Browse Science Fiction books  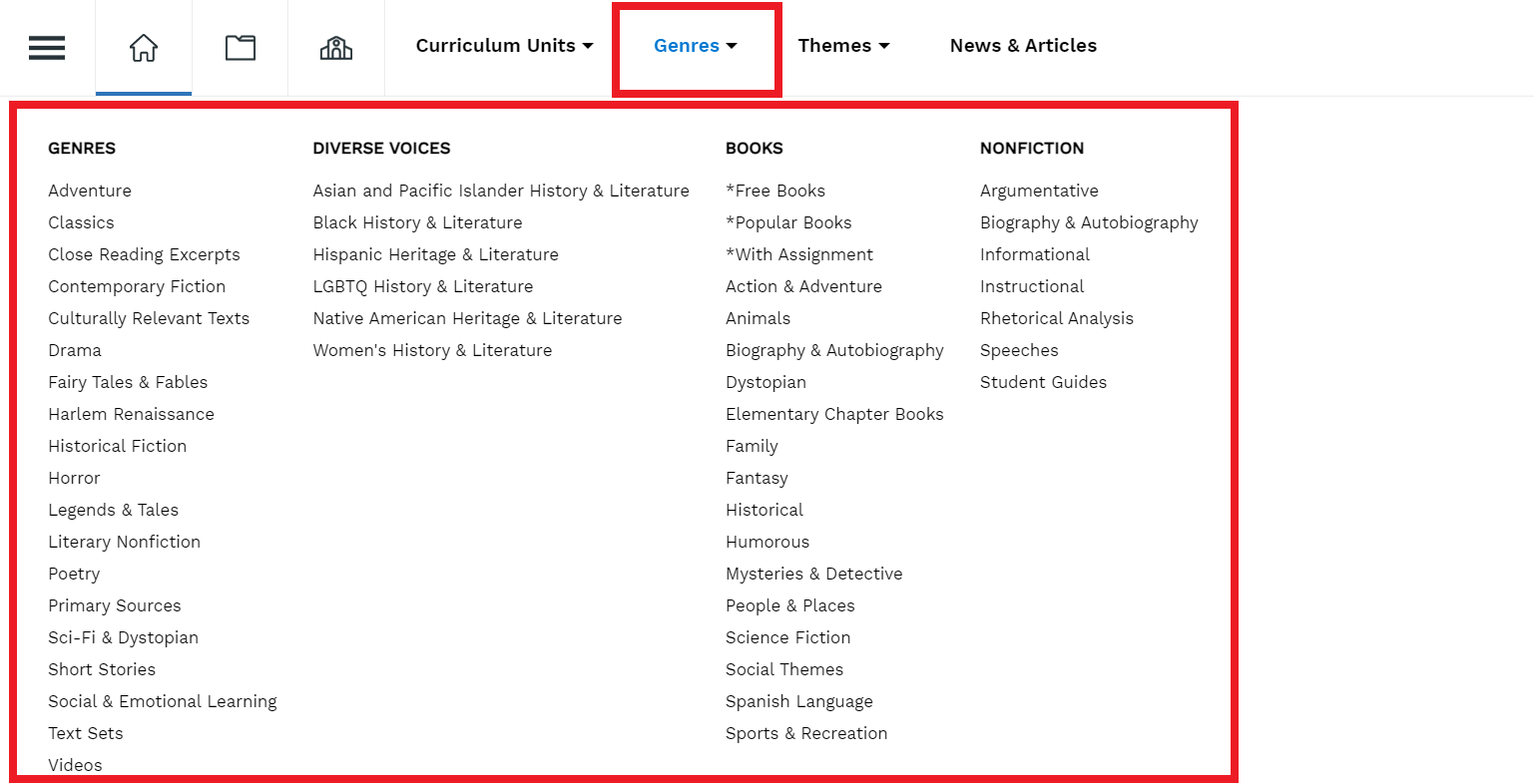click(x=787, y=637)
